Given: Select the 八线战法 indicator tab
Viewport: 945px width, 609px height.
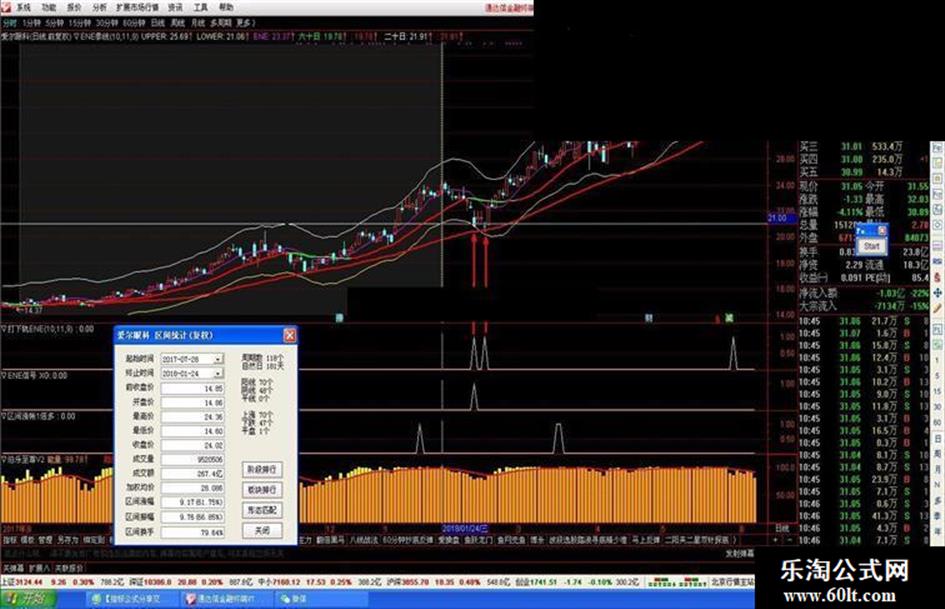Looking at the screenshot, I should [363, 540].
